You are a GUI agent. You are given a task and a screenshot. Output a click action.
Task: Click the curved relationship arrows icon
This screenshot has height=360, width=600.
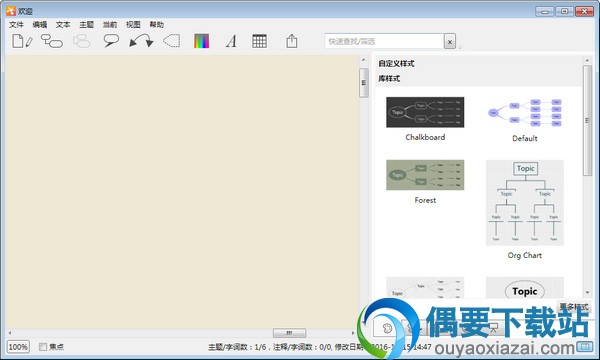click(x=141, y=41)
